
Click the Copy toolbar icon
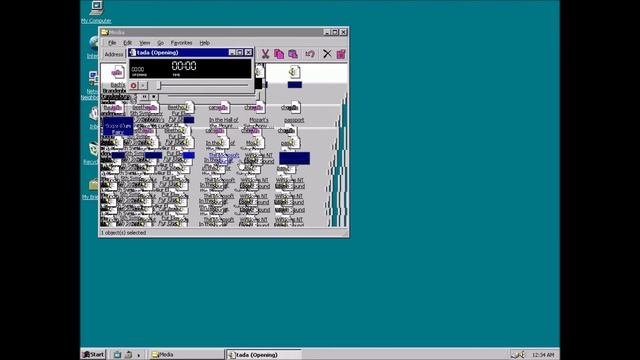[x=279, y=54]
